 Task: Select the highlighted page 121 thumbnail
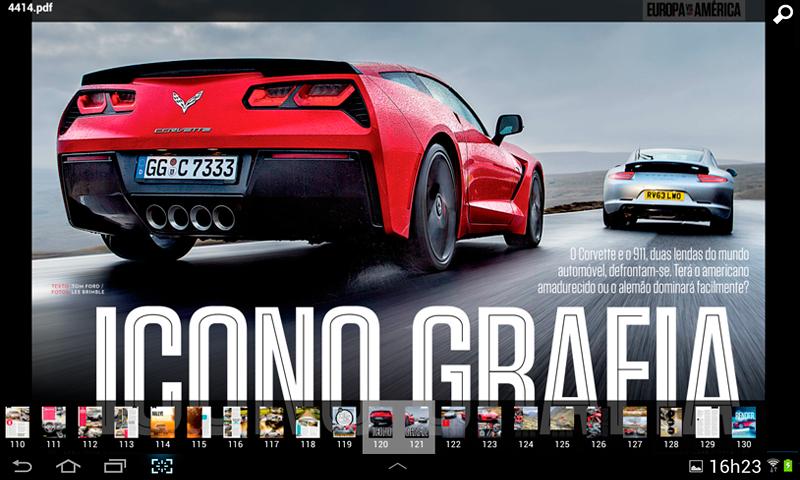coord(417,422)
